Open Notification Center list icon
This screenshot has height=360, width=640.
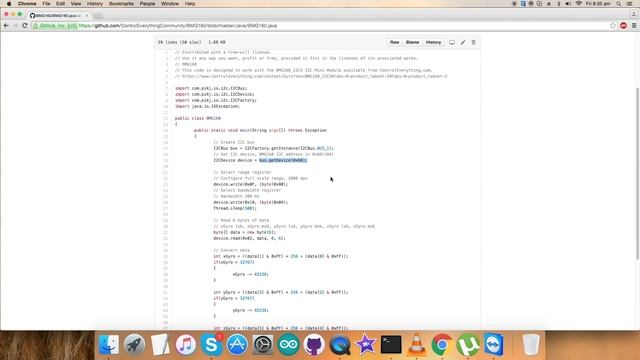pos(630,4)
